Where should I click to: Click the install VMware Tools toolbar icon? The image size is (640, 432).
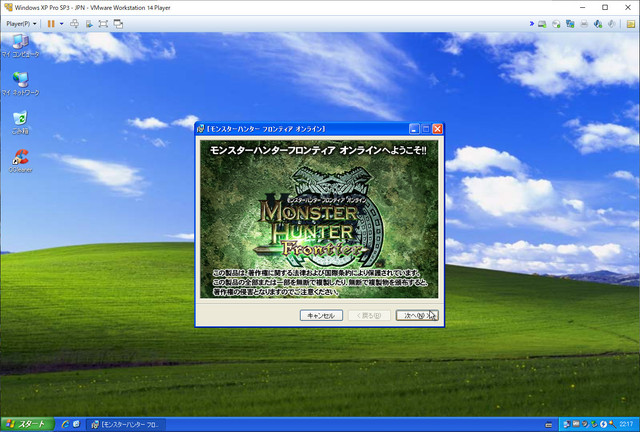coord(89,24)
